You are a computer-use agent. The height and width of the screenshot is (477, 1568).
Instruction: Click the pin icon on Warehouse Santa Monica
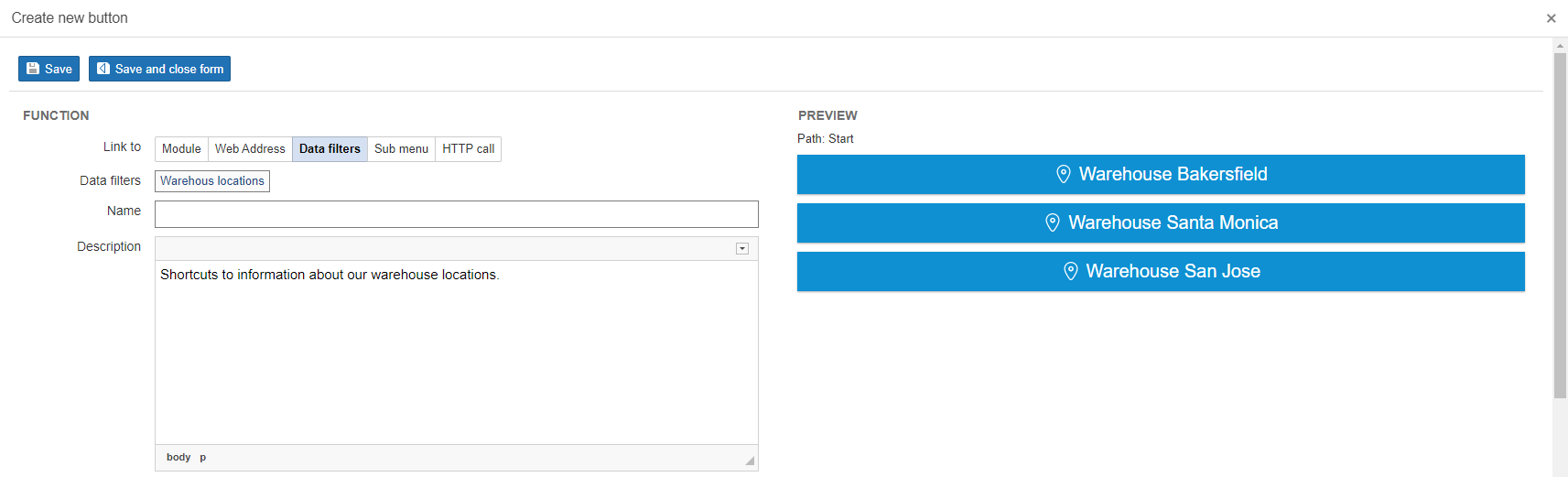[1053, 222]
